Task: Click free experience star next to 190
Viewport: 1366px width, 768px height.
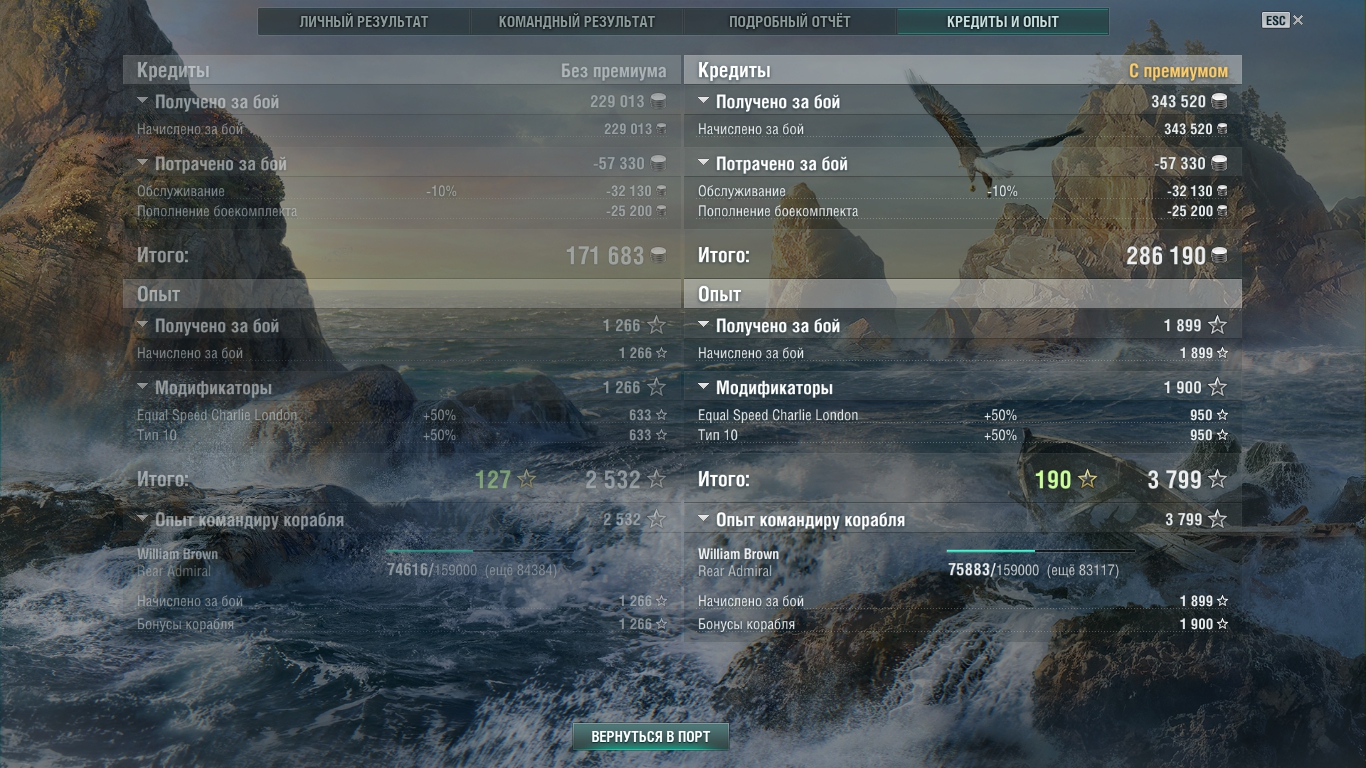Action: (x=1087, y=480)
